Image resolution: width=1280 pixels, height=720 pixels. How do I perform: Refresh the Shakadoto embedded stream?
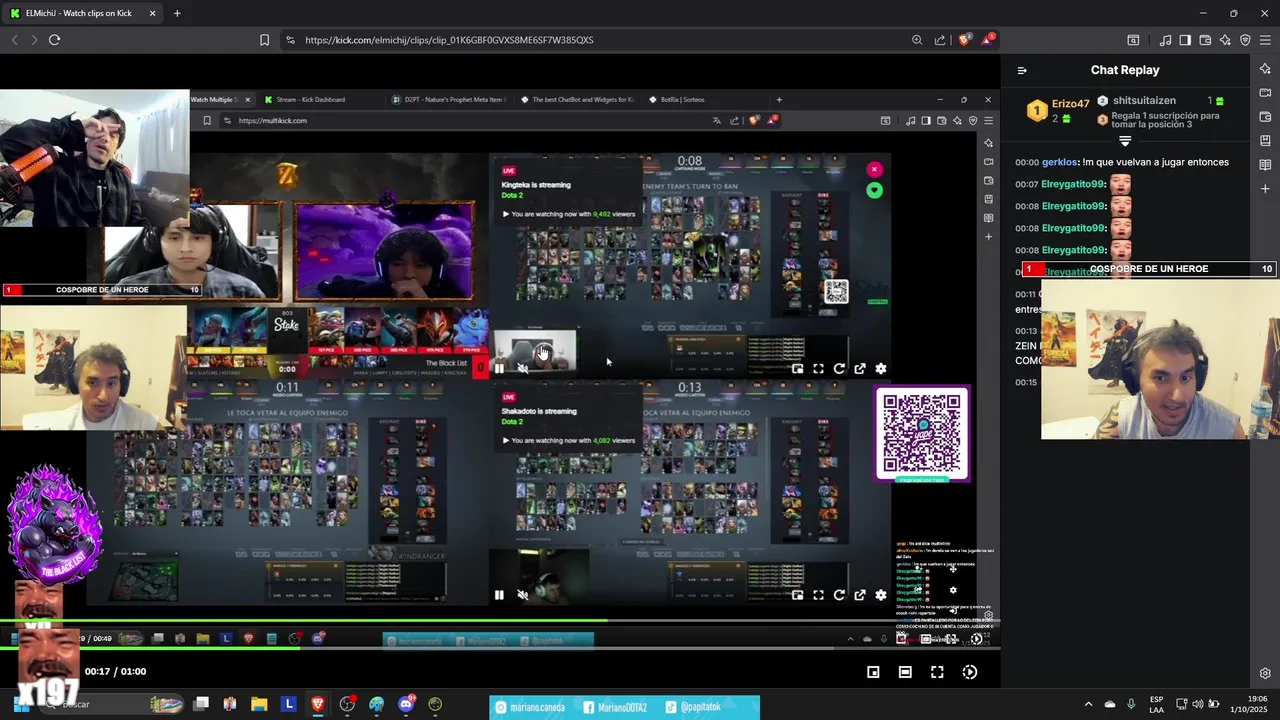839,595
